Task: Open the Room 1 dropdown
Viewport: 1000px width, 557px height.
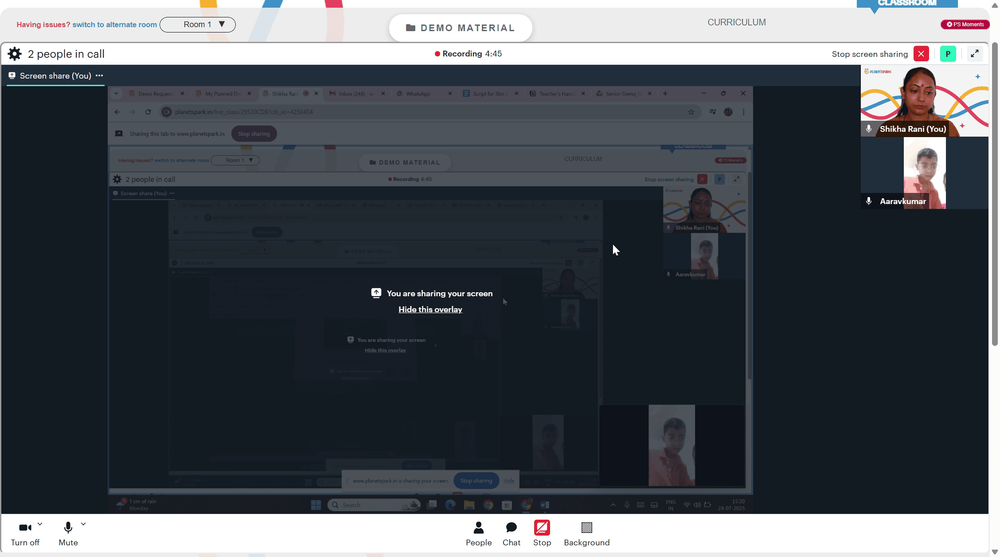Action: [198, 25]
